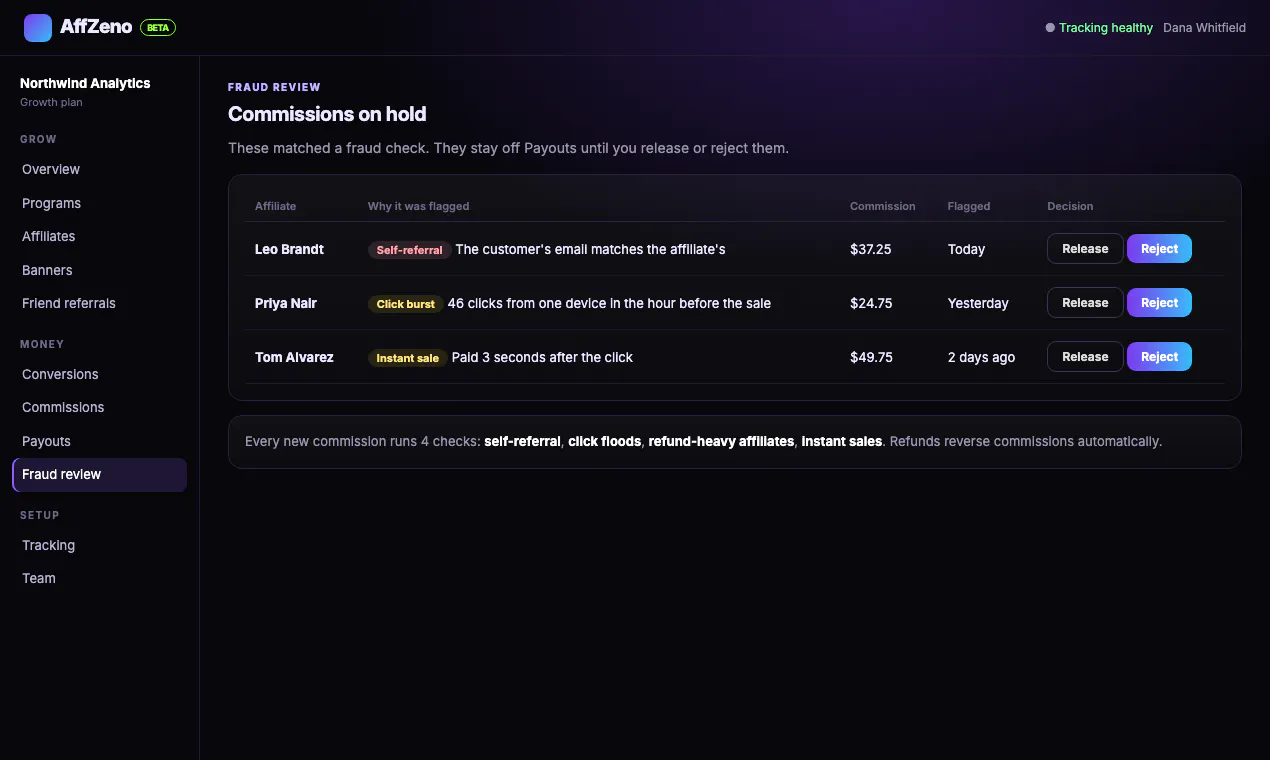The height and width of the screenshot is (760, 1270).
Task: Click the $37.25 commission amount
Action: tap(870, 249)
